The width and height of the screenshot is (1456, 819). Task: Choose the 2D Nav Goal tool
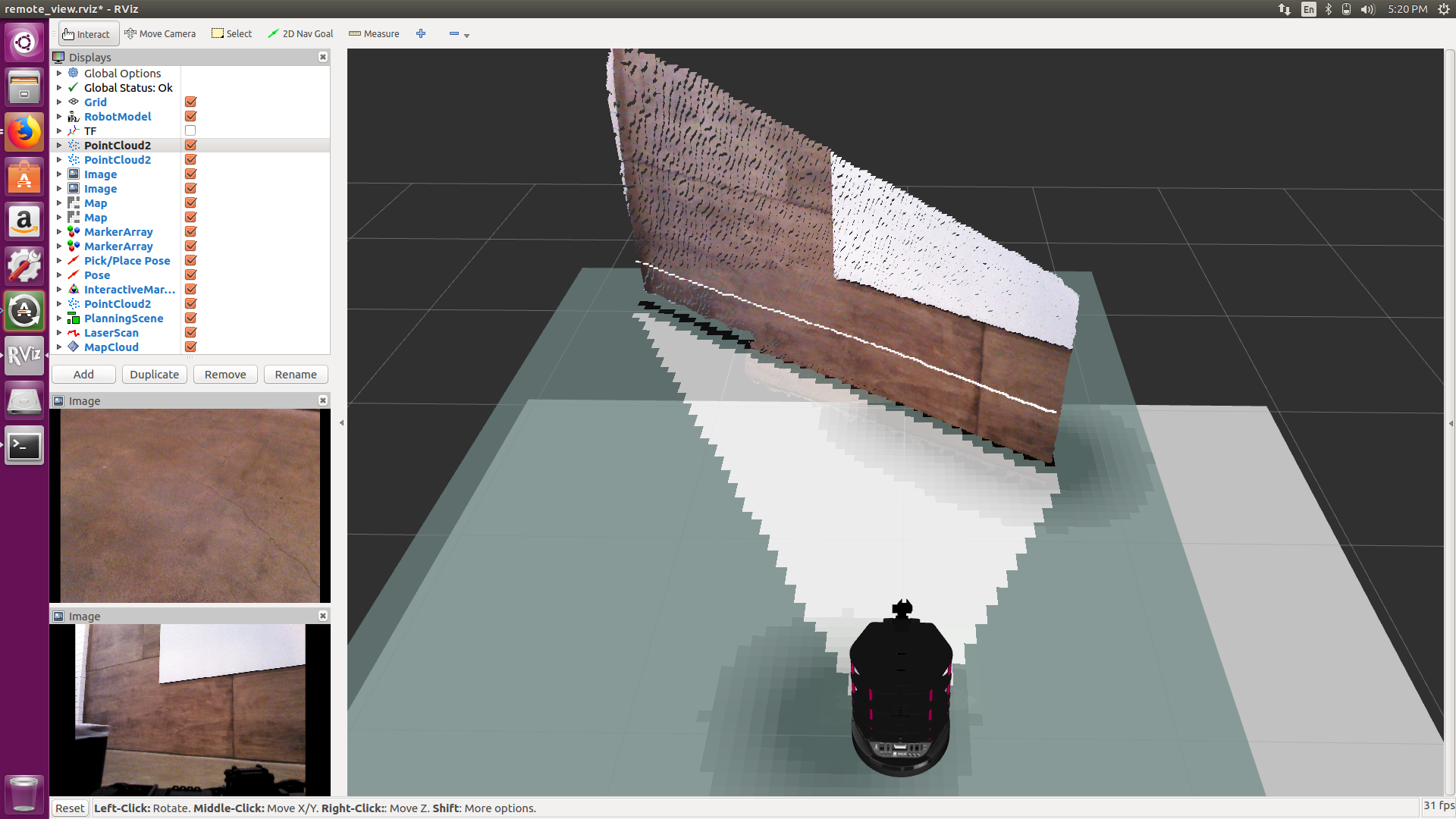300,34
